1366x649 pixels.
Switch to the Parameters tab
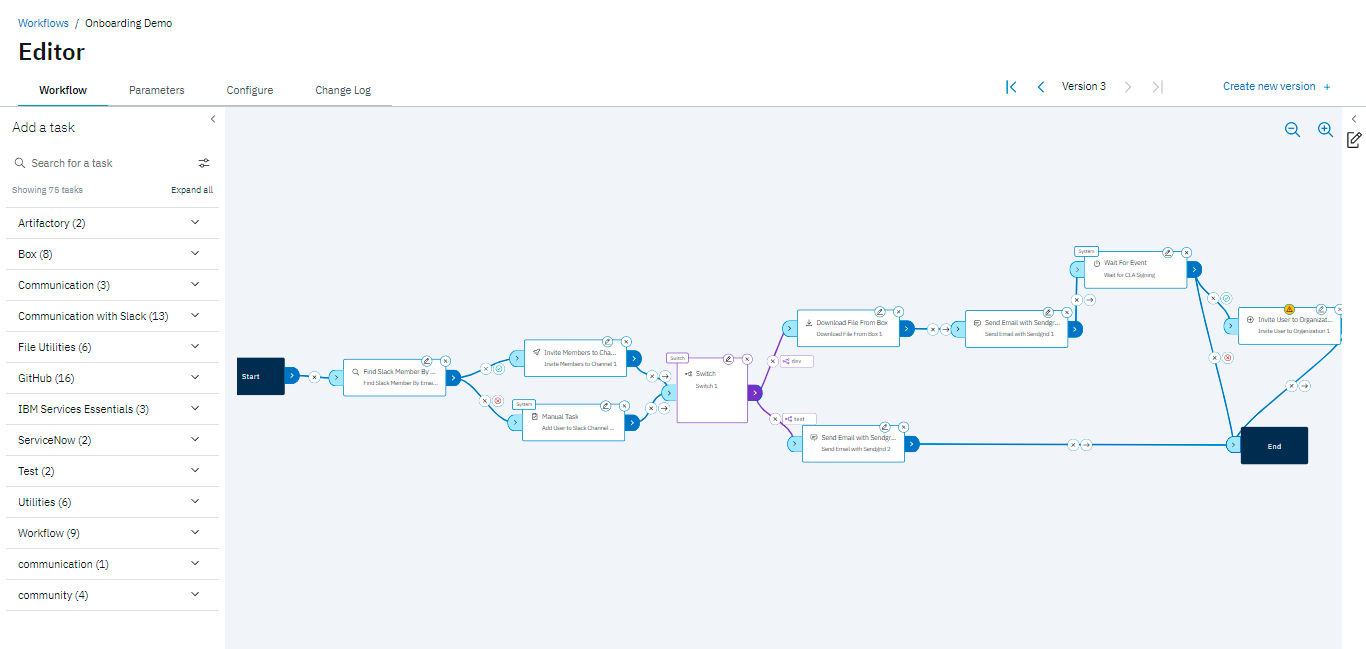(156, 89)
